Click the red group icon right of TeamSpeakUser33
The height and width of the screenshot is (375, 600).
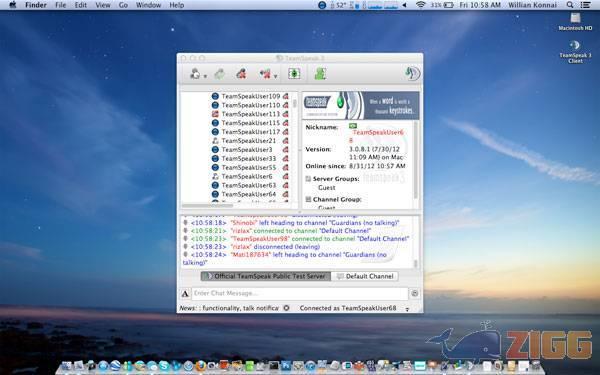285,158
